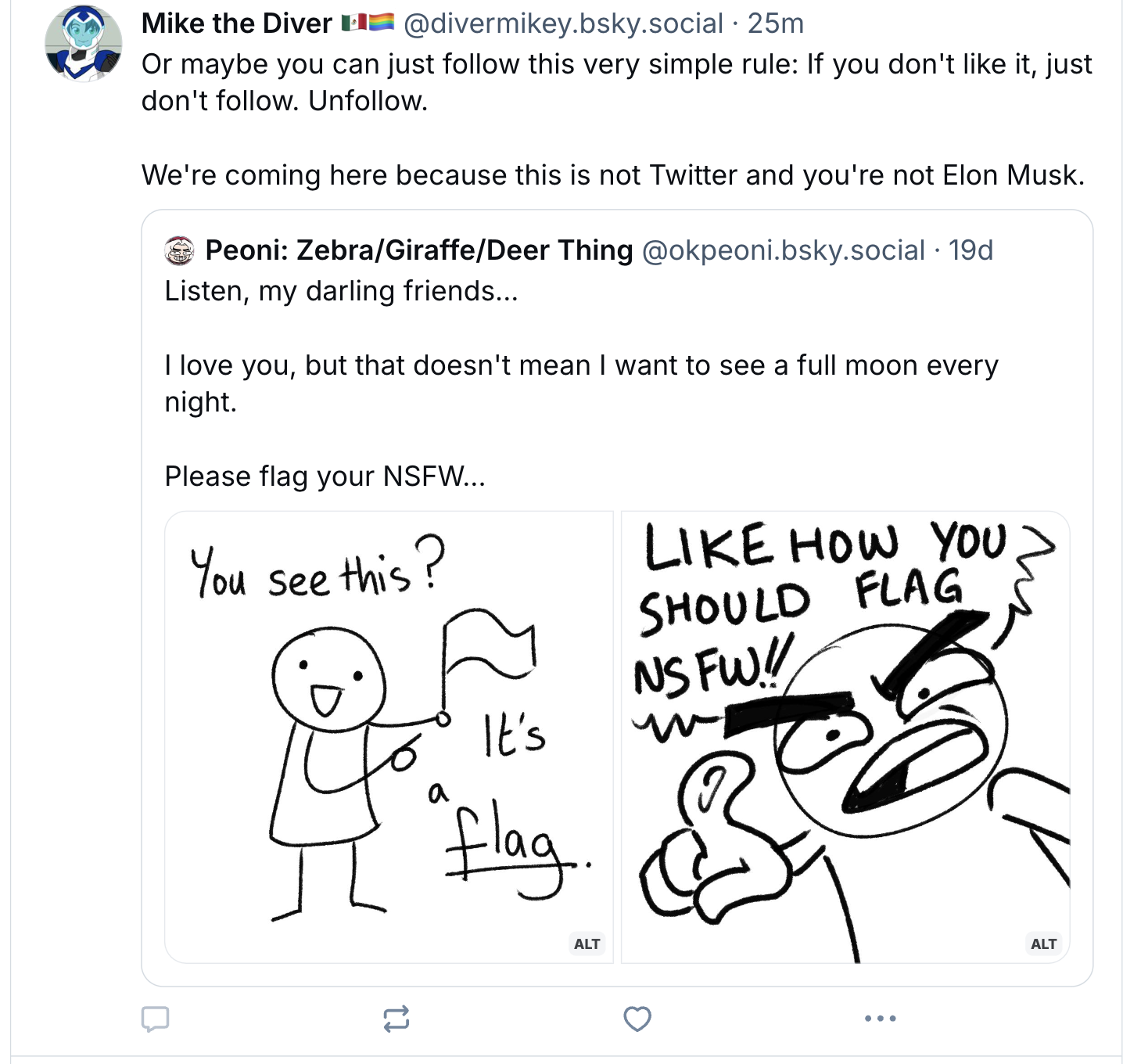Click the reply speech bubble icon

155,1019
